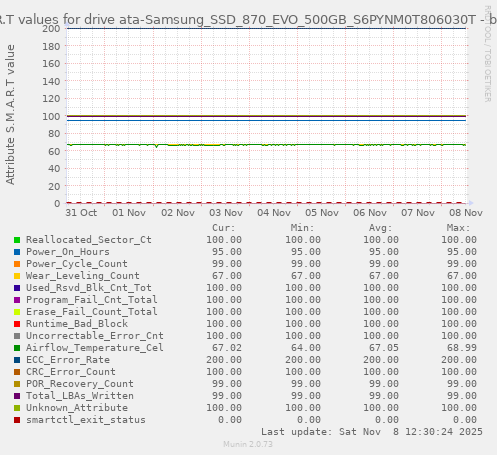Click ECC_Error_Rate current value 200.00
Screen dimensions: 497x455
coord(224,360)
